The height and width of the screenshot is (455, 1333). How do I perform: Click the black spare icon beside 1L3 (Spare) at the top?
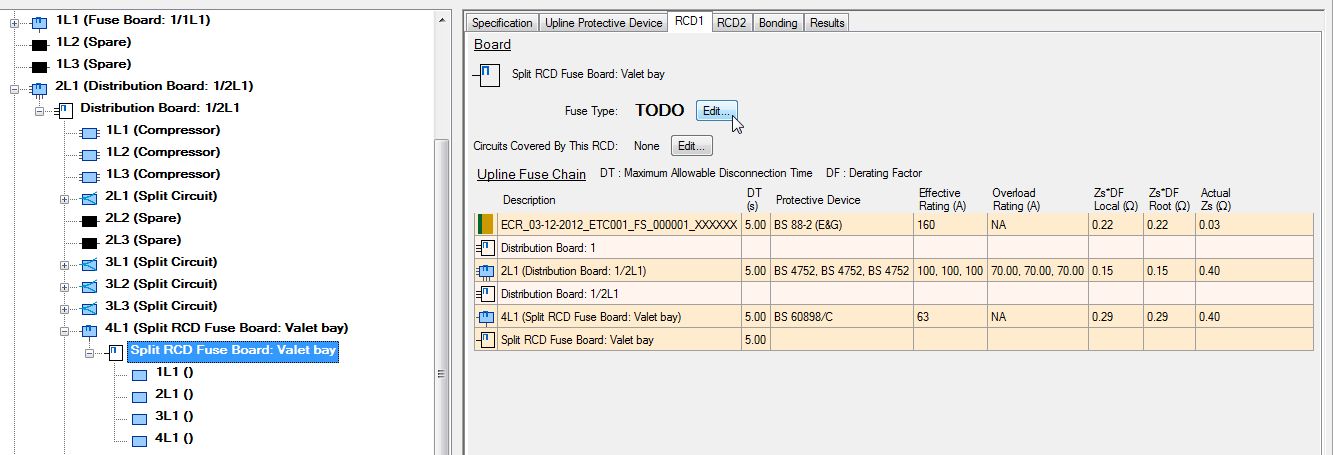[x=39, y=66]
